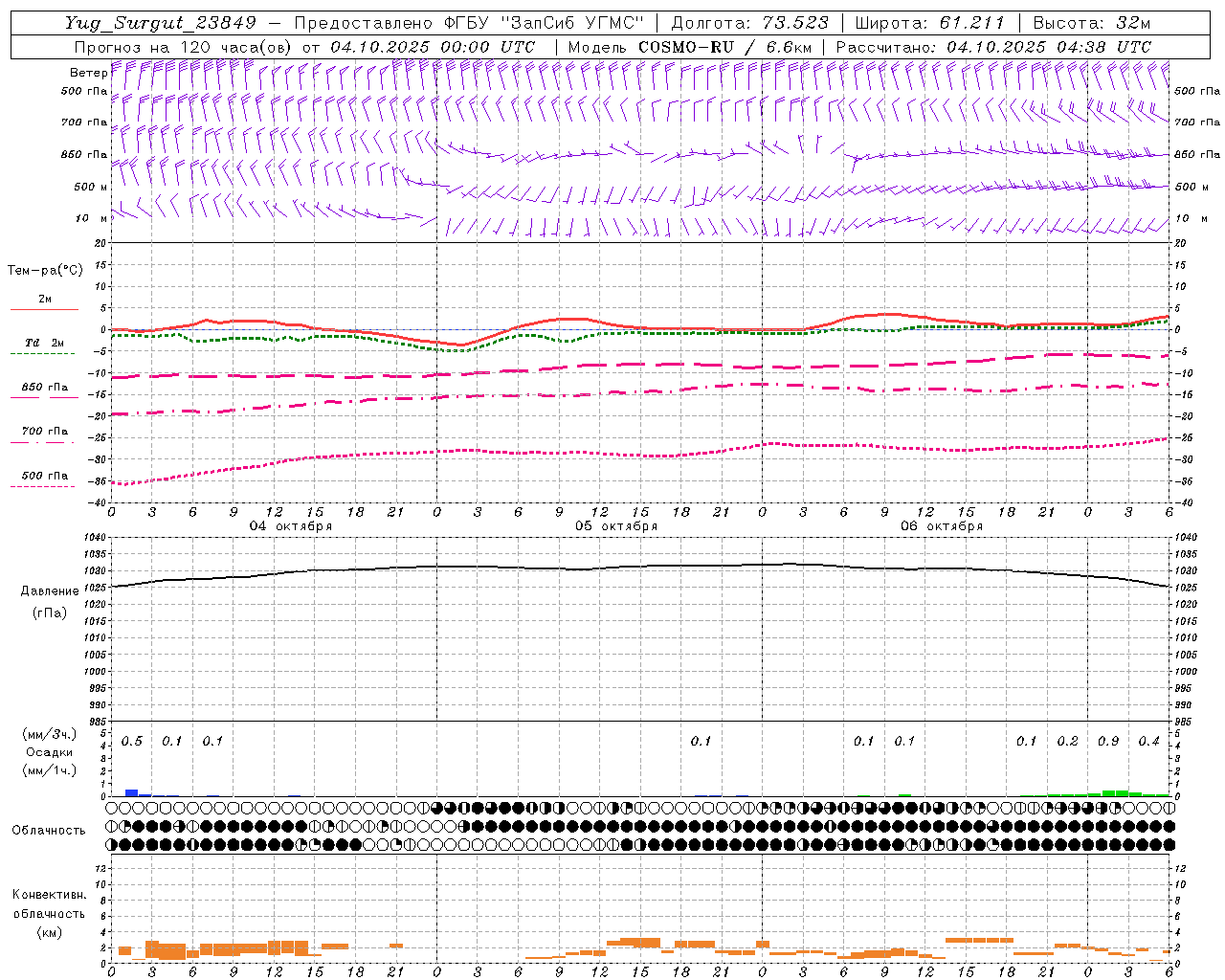Click the 05 октября date label
This screenshot has height=980, width=1225.
point(616,525)
